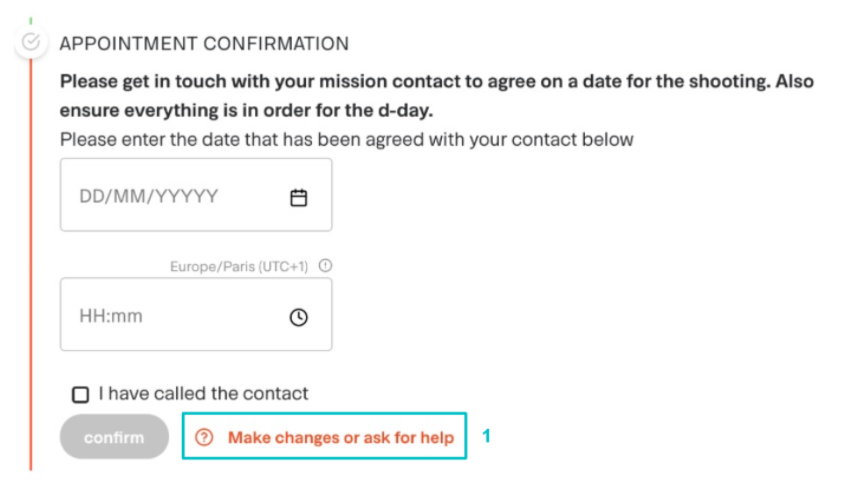The width and height of the screenshot is (861, 480).
Task: Click 'Please enter the date' helper text
Action: click(x=346, y=139)
